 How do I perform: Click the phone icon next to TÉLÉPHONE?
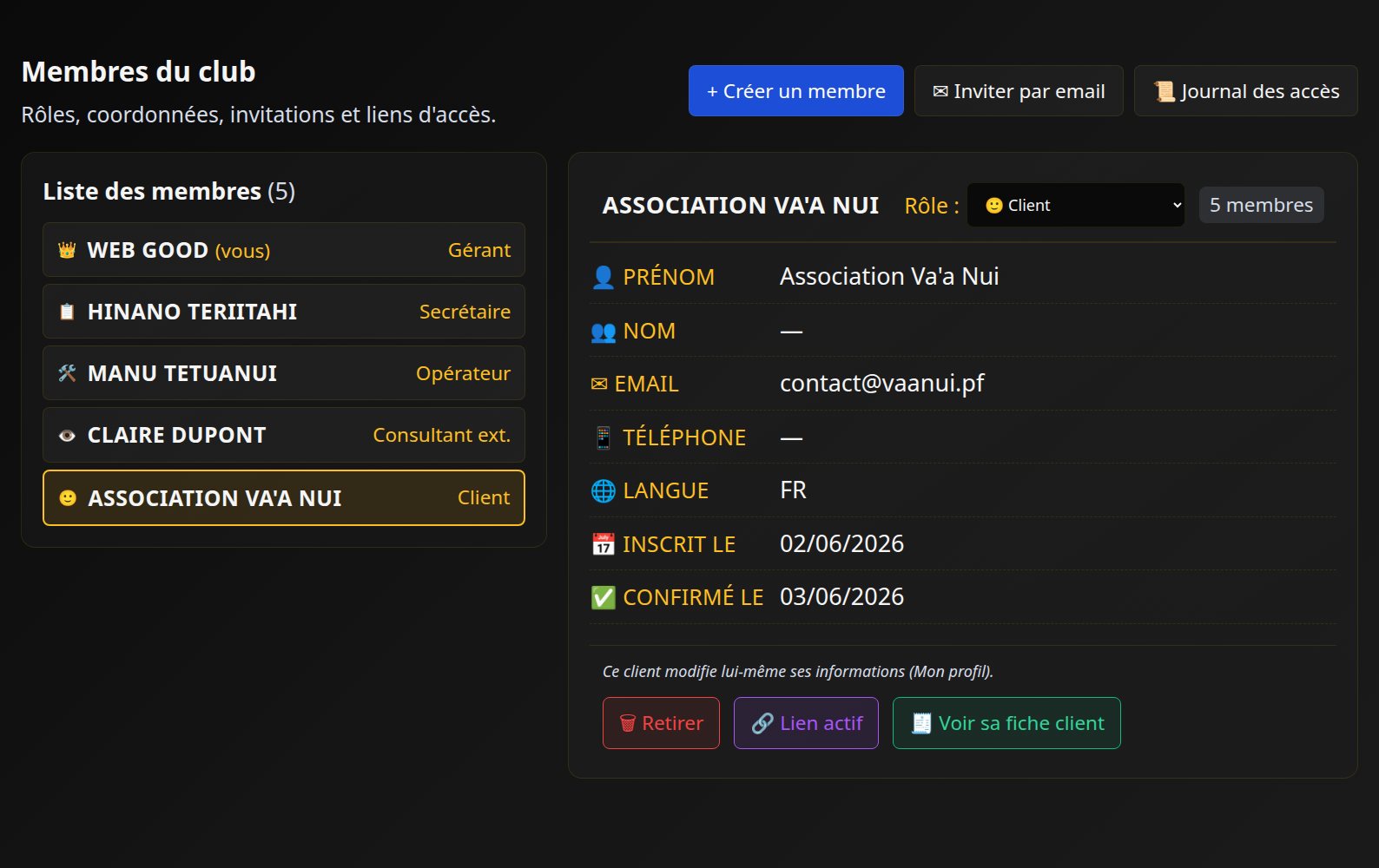click(x=603, y=437)
